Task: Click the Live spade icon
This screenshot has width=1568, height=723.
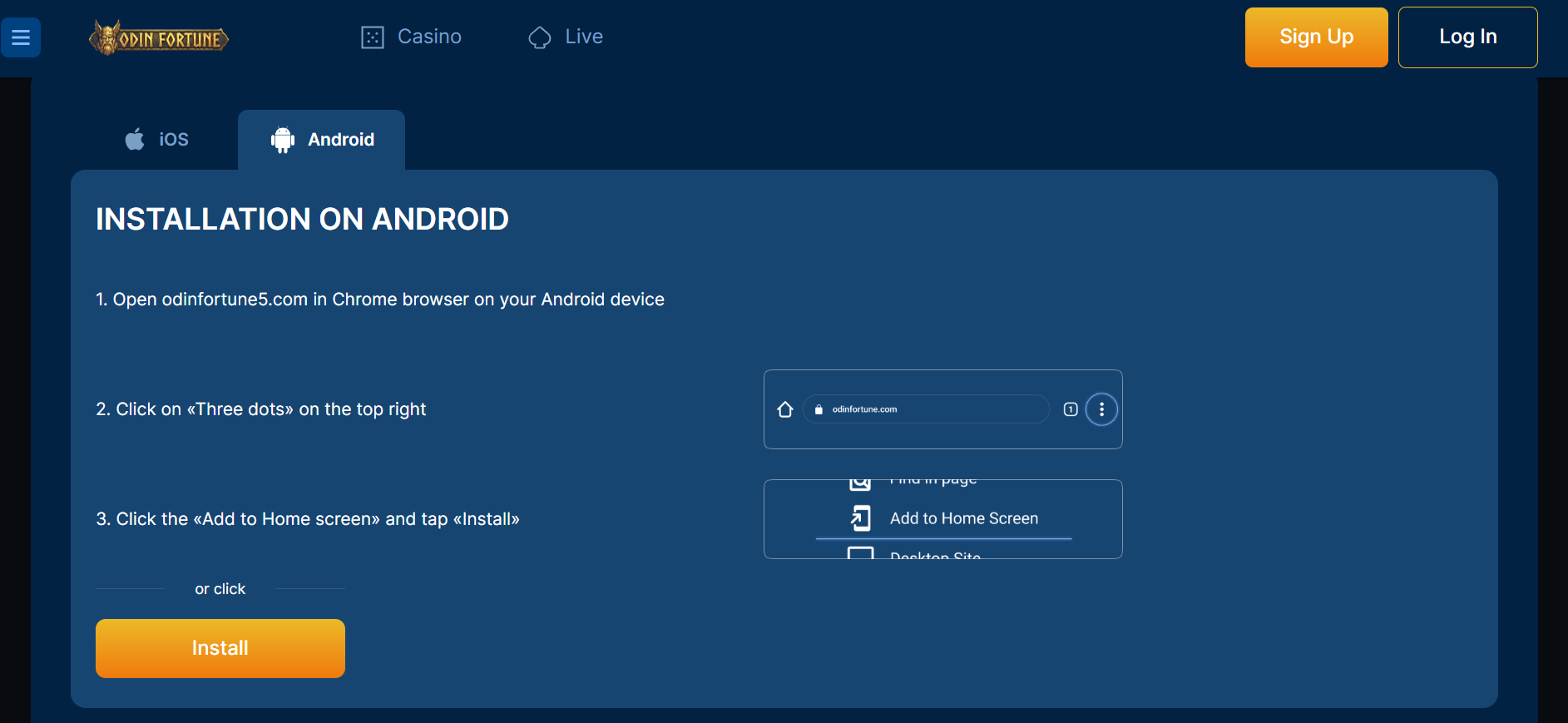Action: pos(540,37)
